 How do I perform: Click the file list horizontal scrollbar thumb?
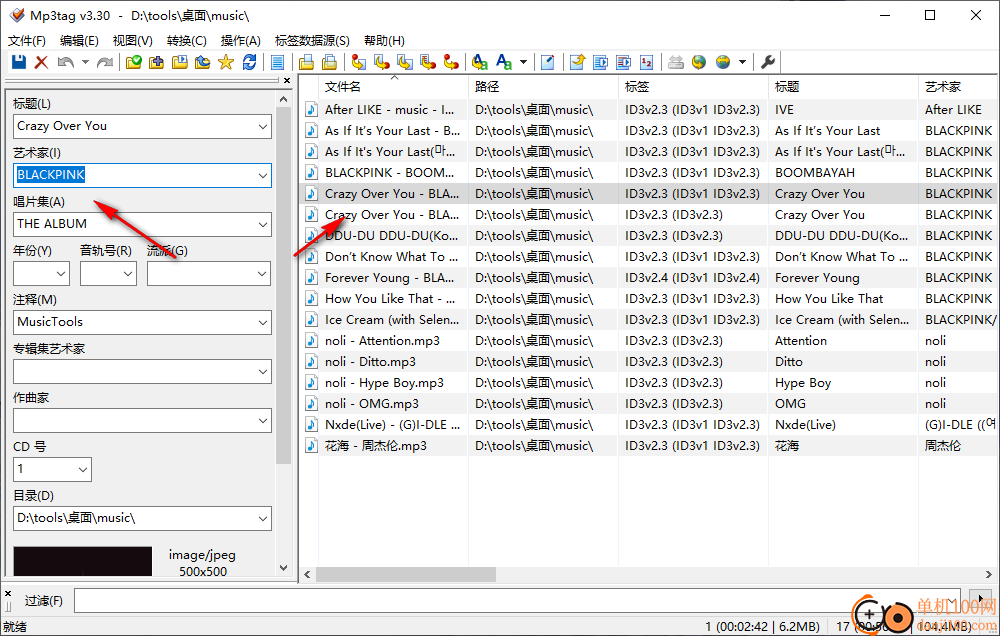(406, 575)
